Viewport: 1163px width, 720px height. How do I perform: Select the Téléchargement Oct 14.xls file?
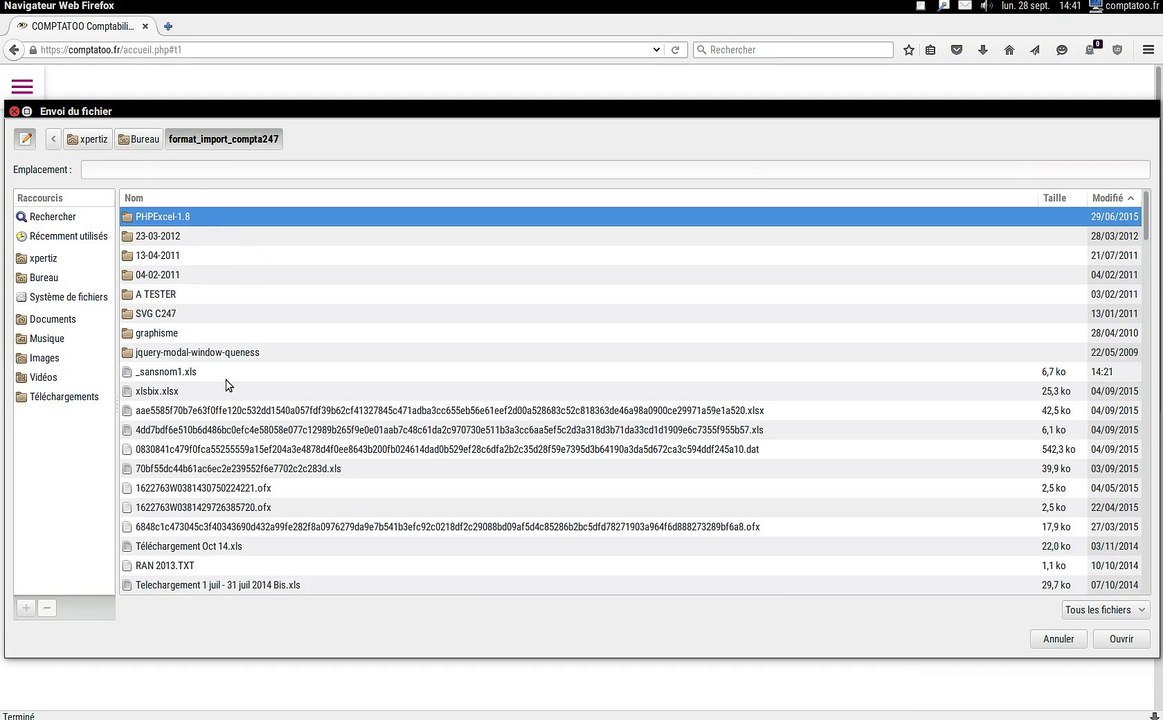tap(630, 546)
